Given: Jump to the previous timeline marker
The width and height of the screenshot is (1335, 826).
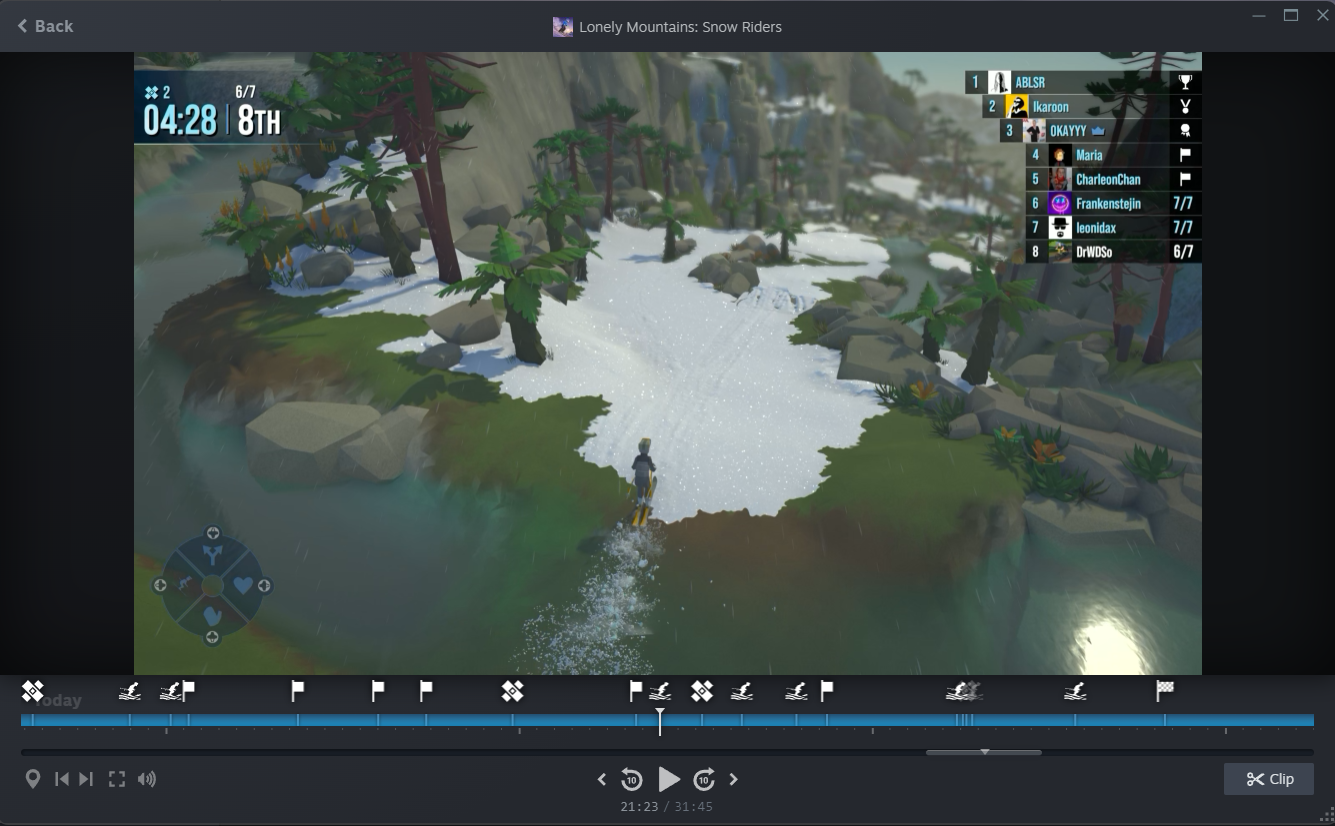Looking at the screenshot, I should coord(62,779).
